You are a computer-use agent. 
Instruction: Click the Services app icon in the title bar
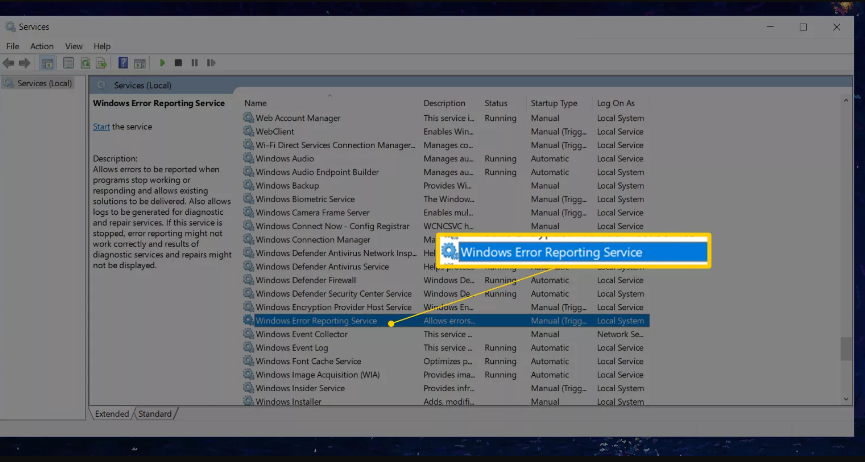pyautogui.click(x=10, y=26)
